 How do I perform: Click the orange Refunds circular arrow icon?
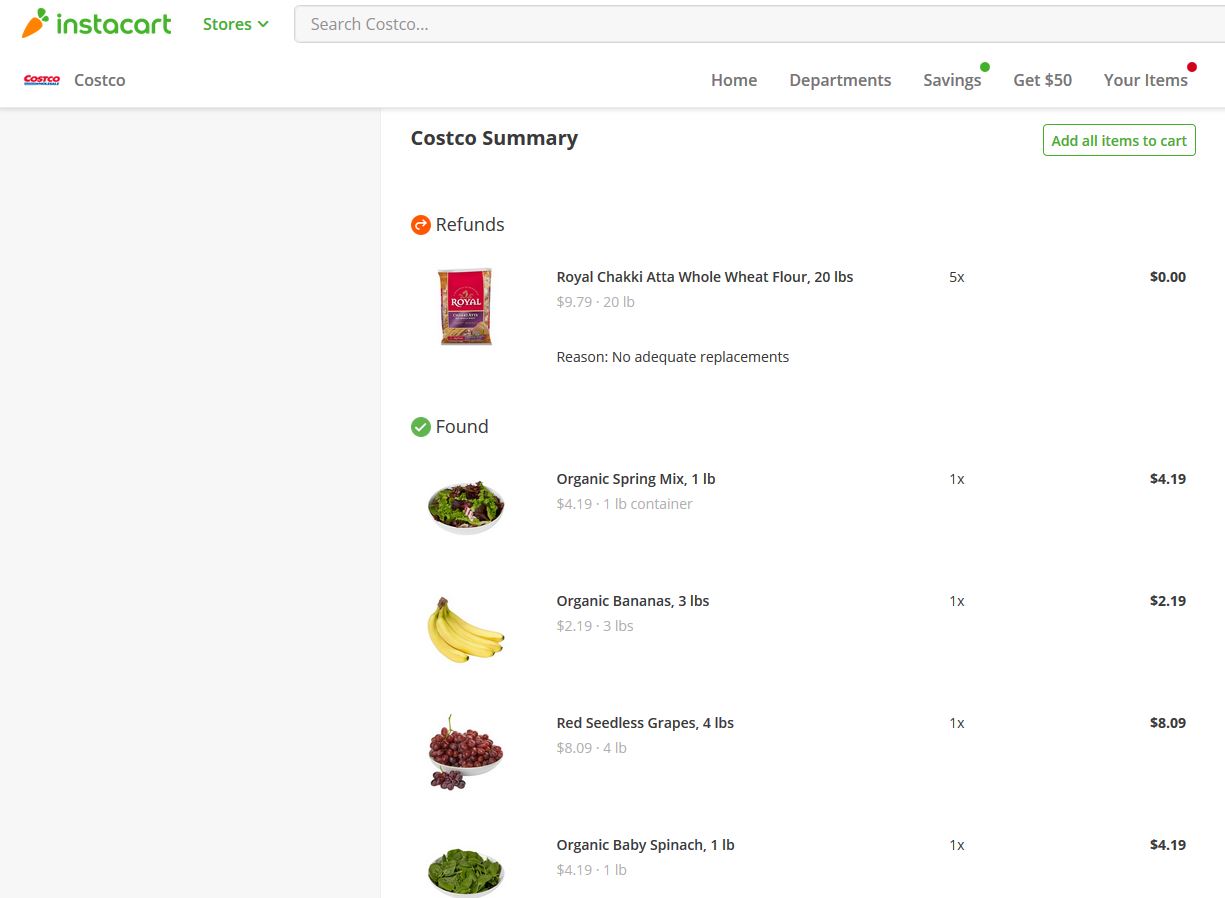pyautogui.click(x=420, y=224)
